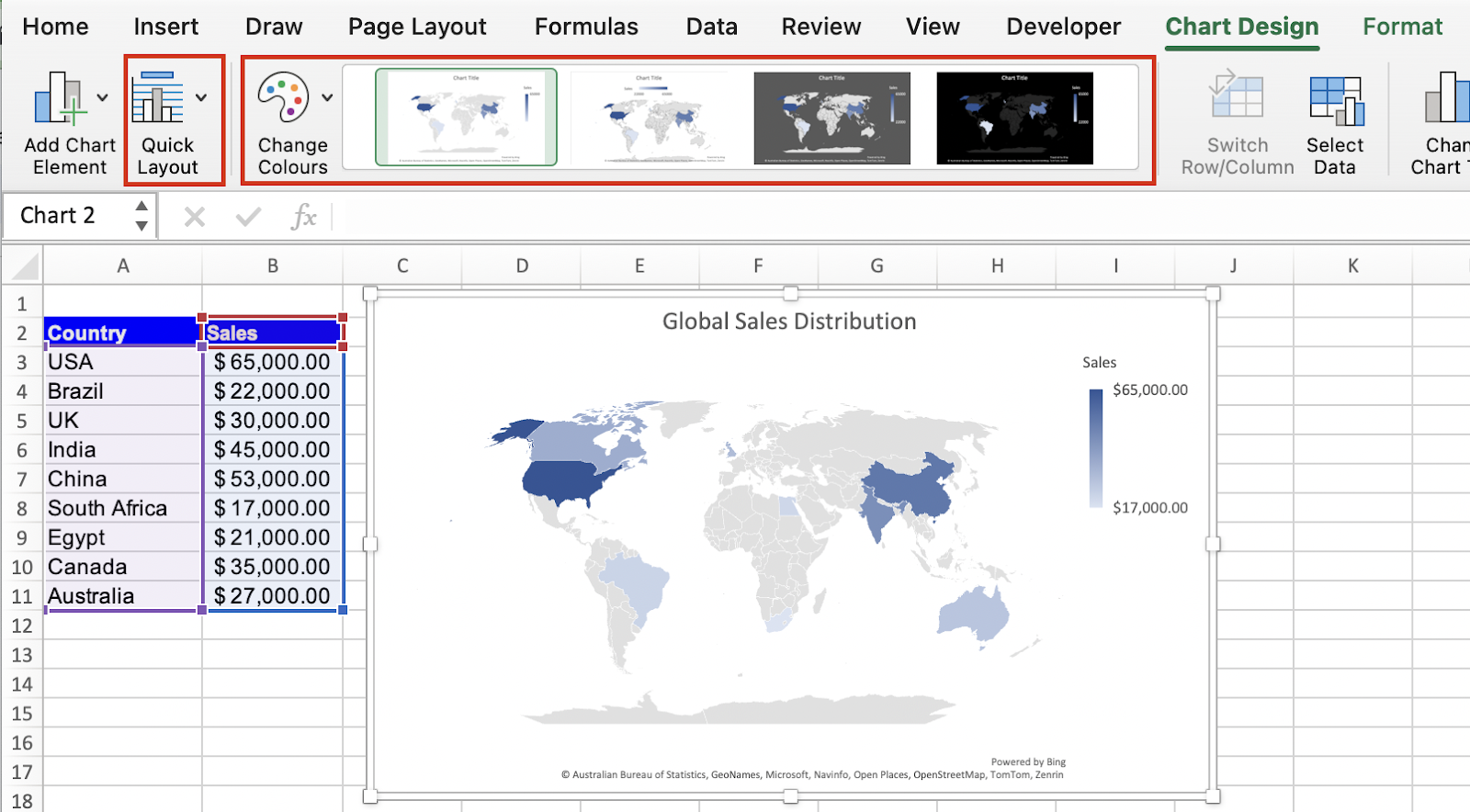Switch to the View tab
The image size is (1470, 812).
tap(933, 27)
